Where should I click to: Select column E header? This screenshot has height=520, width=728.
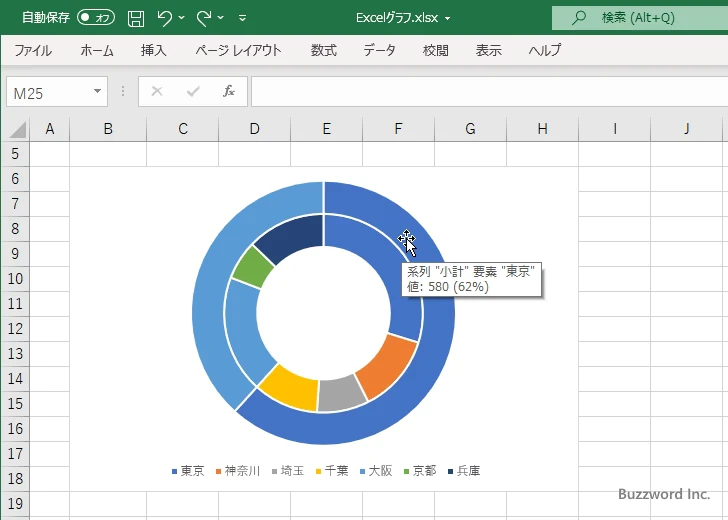pos(326,129)
